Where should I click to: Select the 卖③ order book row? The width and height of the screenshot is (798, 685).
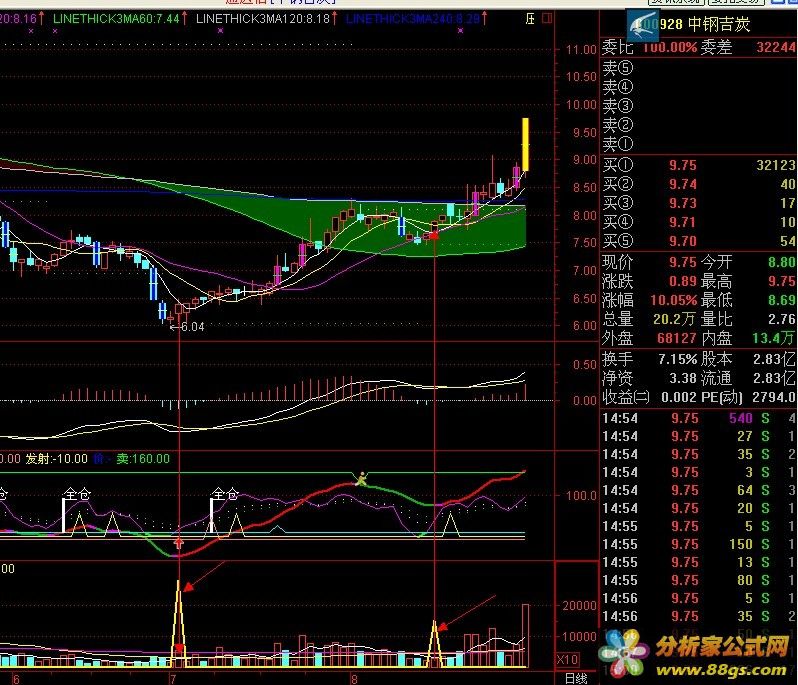point(699,106)
